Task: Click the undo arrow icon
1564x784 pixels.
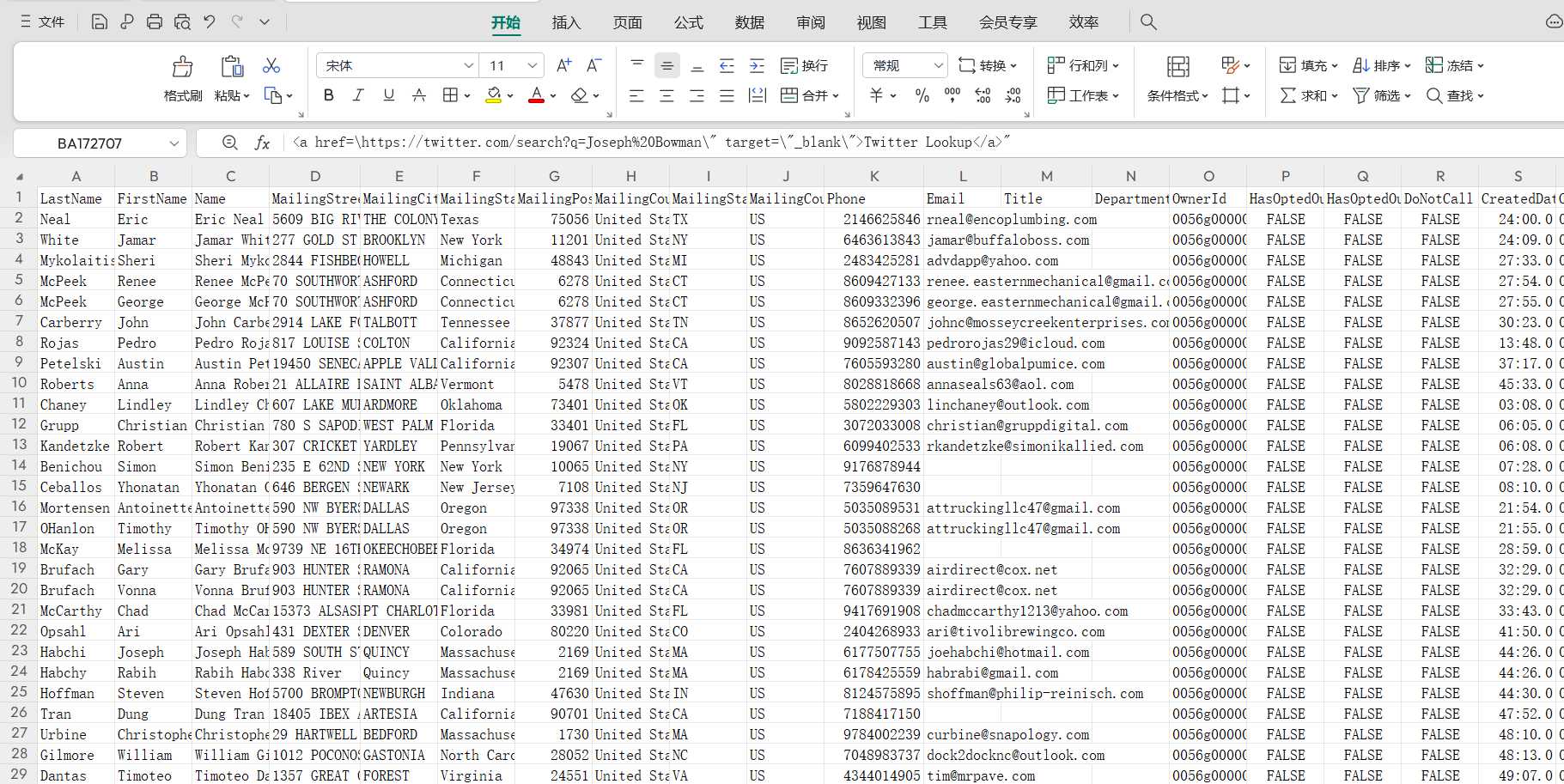Action: (210, 21)
